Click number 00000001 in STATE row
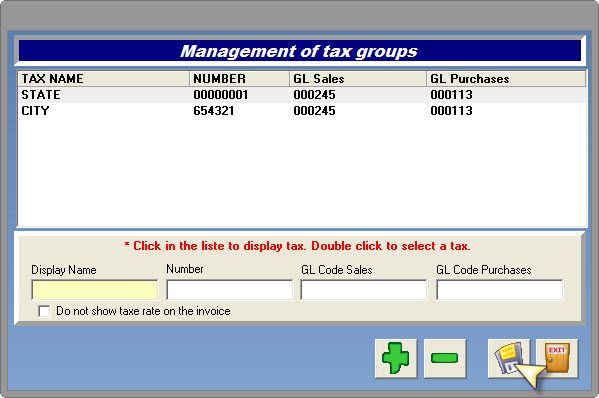This screenshot has height=398, width=599. [221, 95]
